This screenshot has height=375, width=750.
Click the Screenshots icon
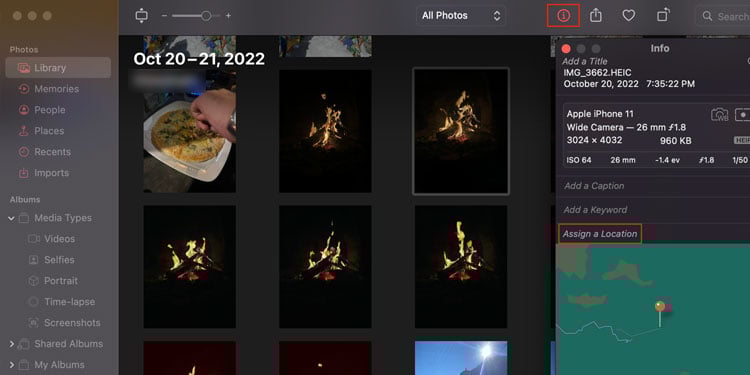pyautogui.click(x=33, y=323)
